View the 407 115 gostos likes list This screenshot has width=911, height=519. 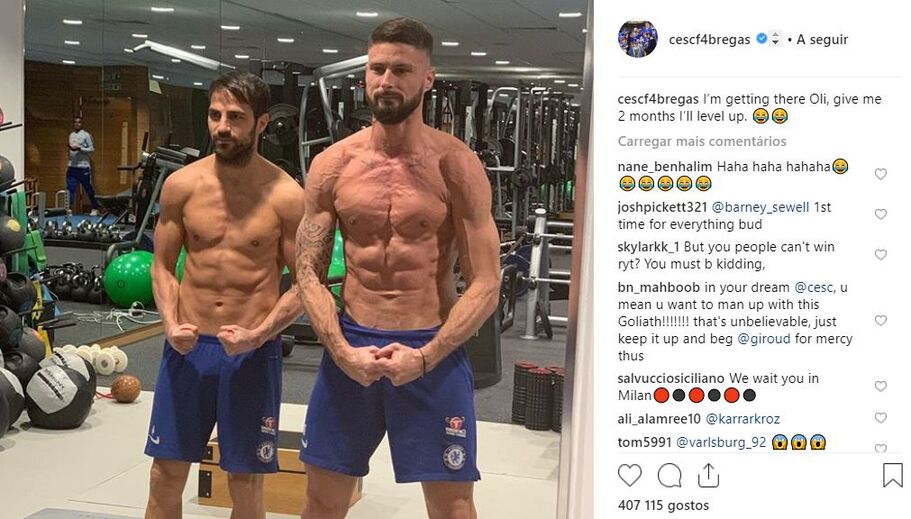[x=663, y=505]
